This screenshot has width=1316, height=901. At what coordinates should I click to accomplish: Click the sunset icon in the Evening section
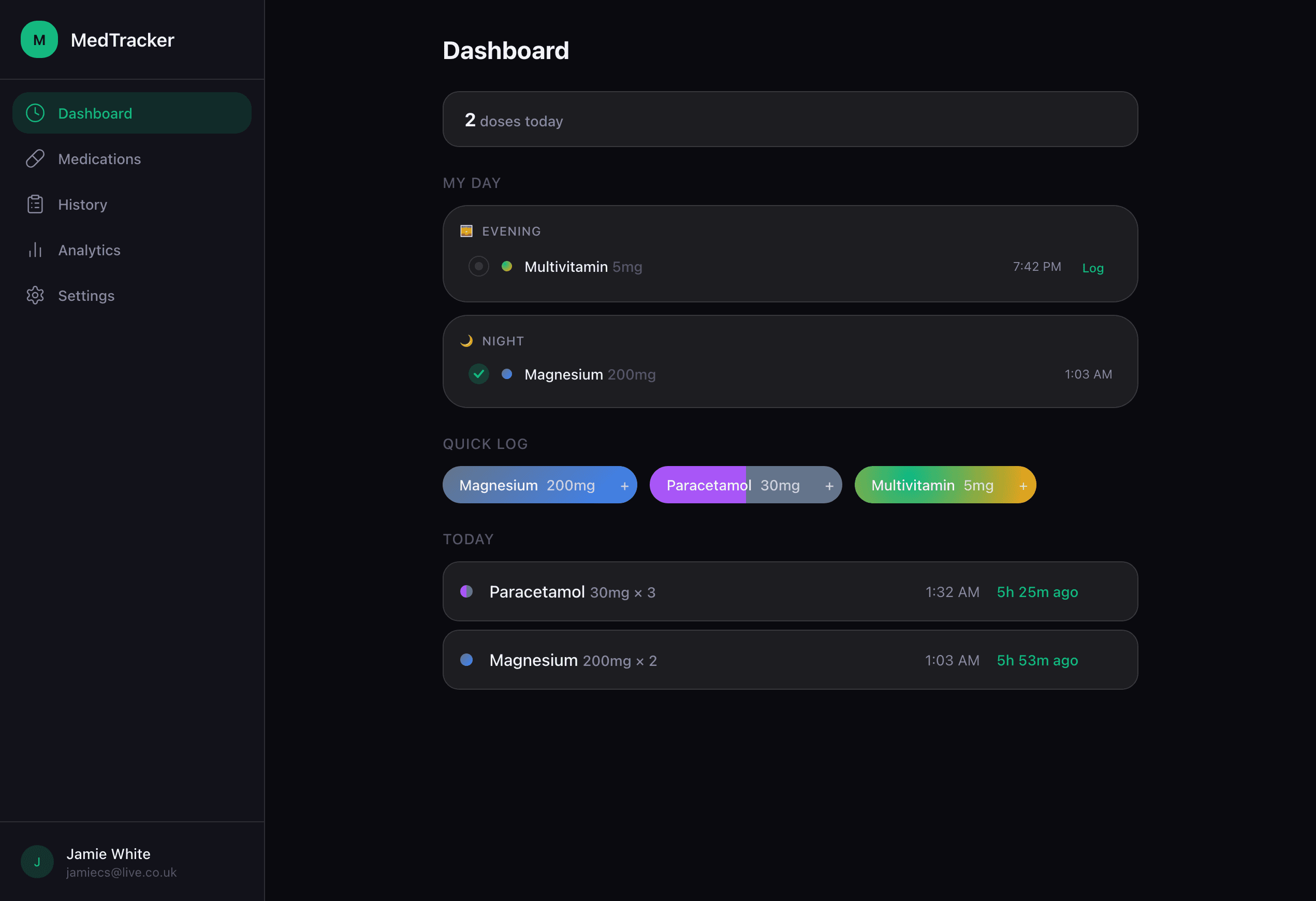[x=465, y=231]
